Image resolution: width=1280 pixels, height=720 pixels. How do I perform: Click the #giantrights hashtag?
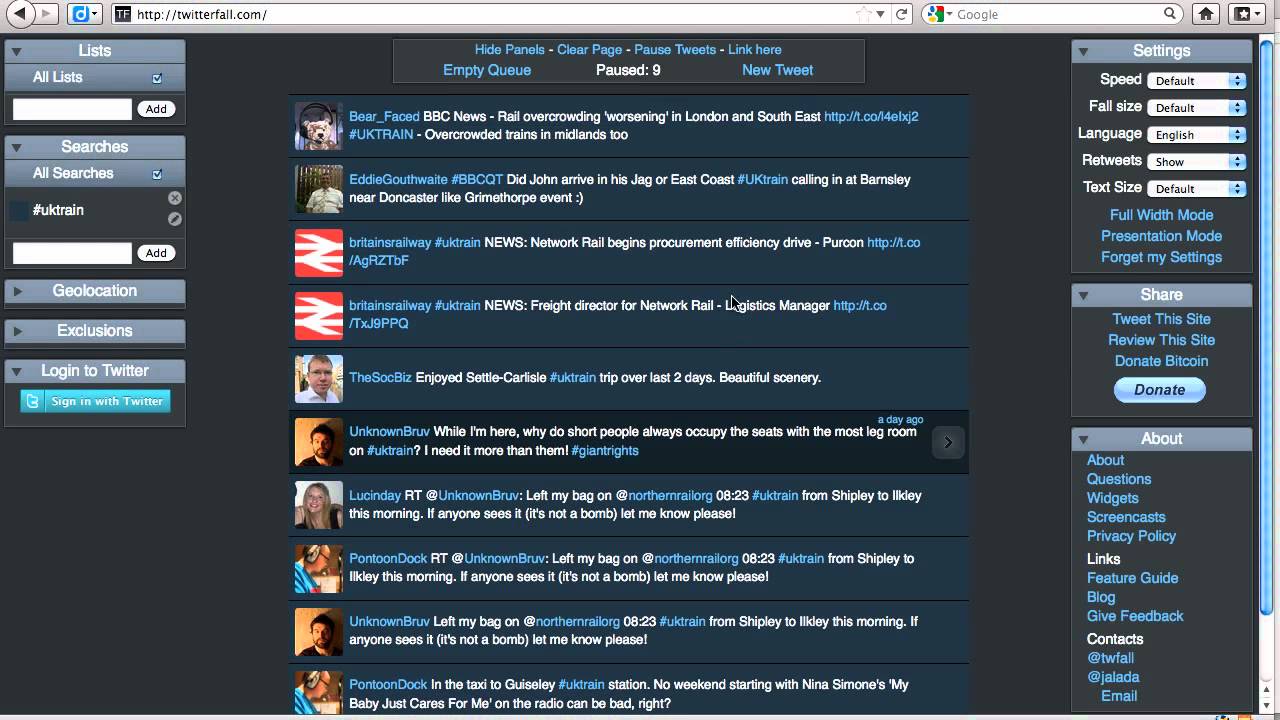pyautogui.click(x=605, y=450)
